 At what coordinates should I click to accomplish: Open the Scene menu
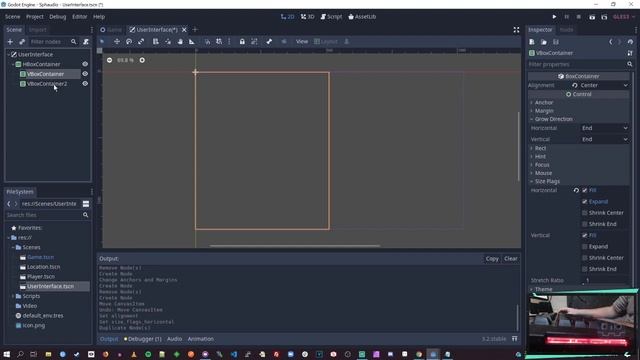(13, 17)
